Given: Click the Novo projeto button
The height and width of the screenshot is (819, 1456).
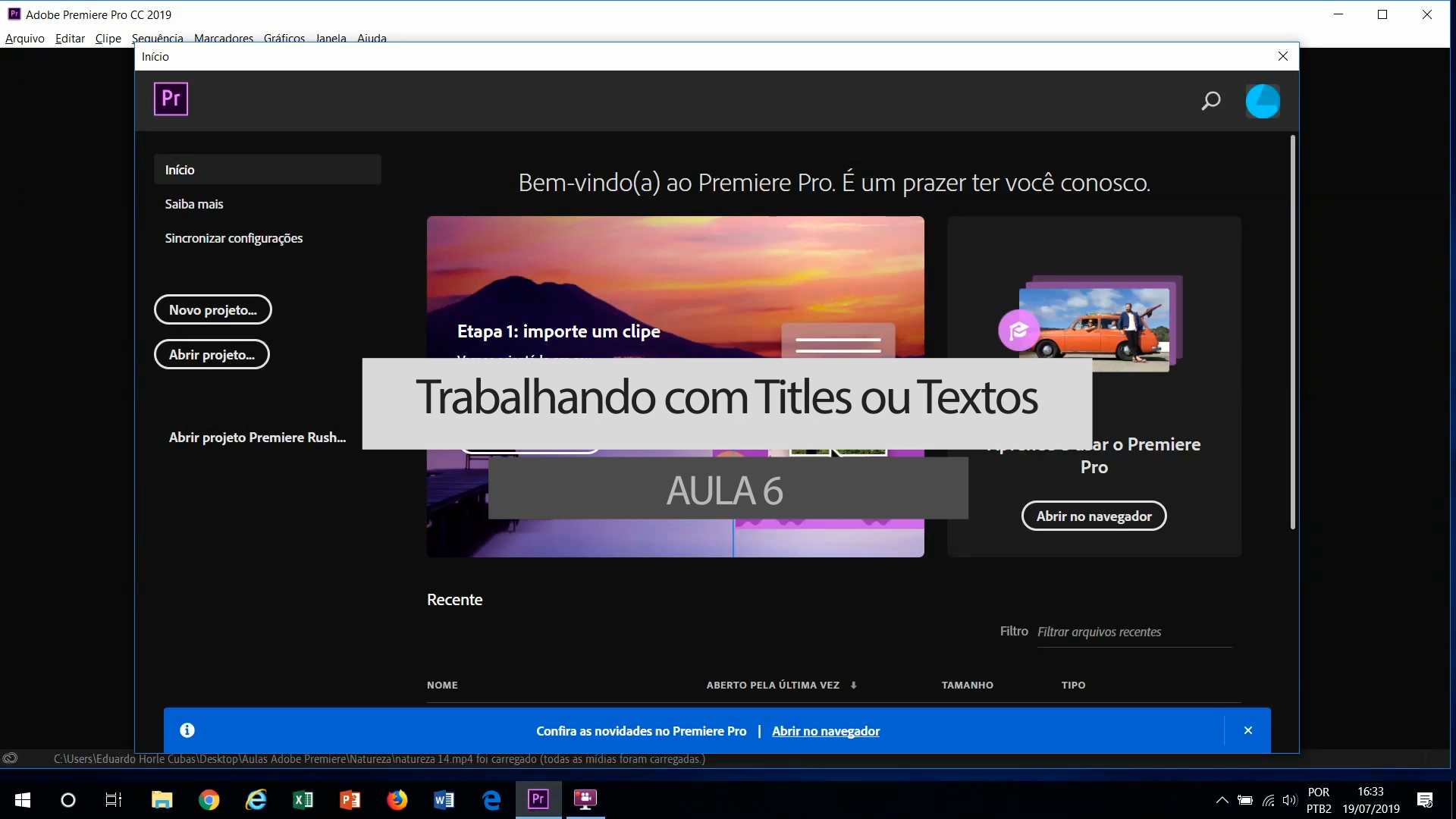Looking at the screenshot, I should [213, 309].
